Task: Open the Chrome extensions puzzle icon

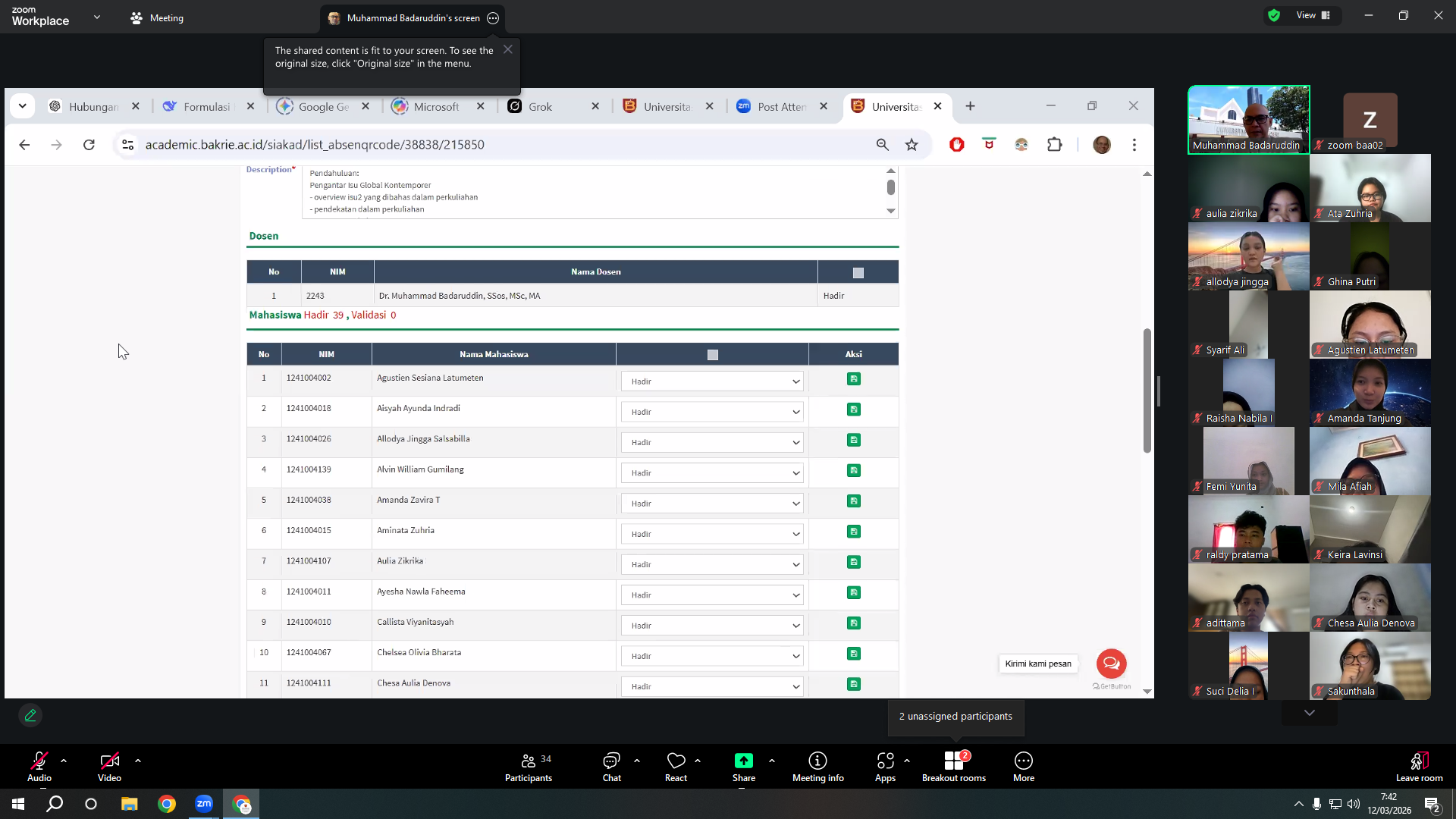Action: tap(1055, 145)
